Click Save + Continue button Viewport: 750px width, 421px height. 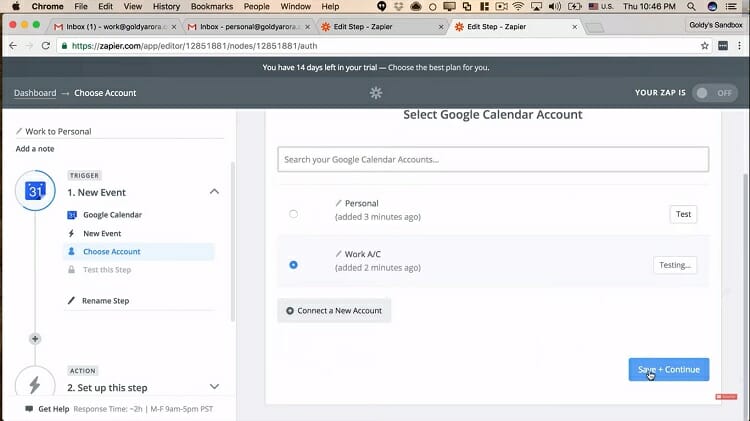(669, 369)
